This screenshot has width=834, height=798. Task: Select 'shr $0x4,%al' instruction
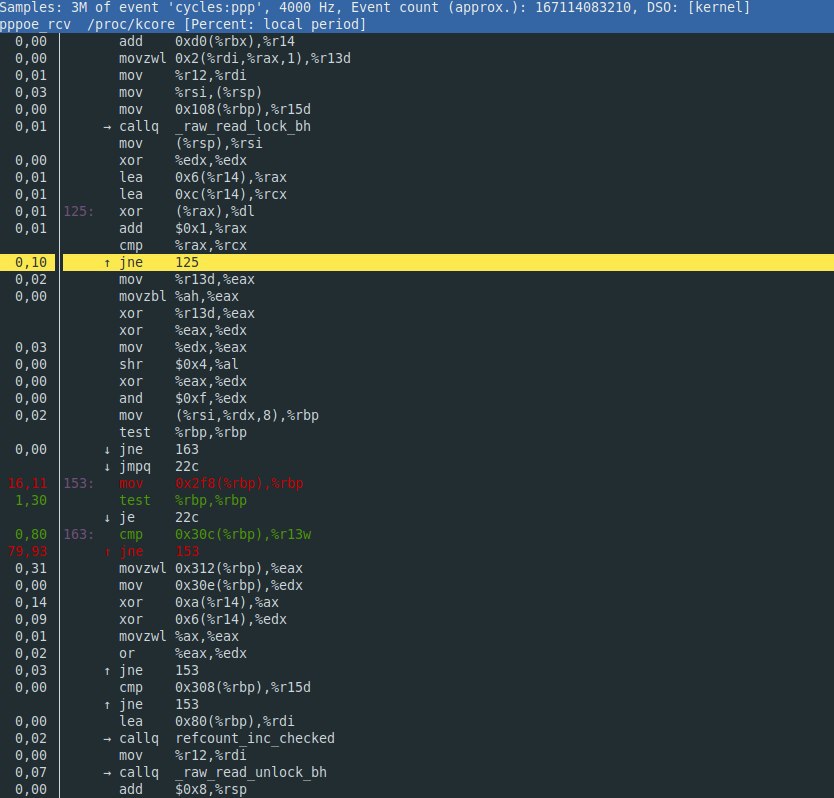coord(179,364)
